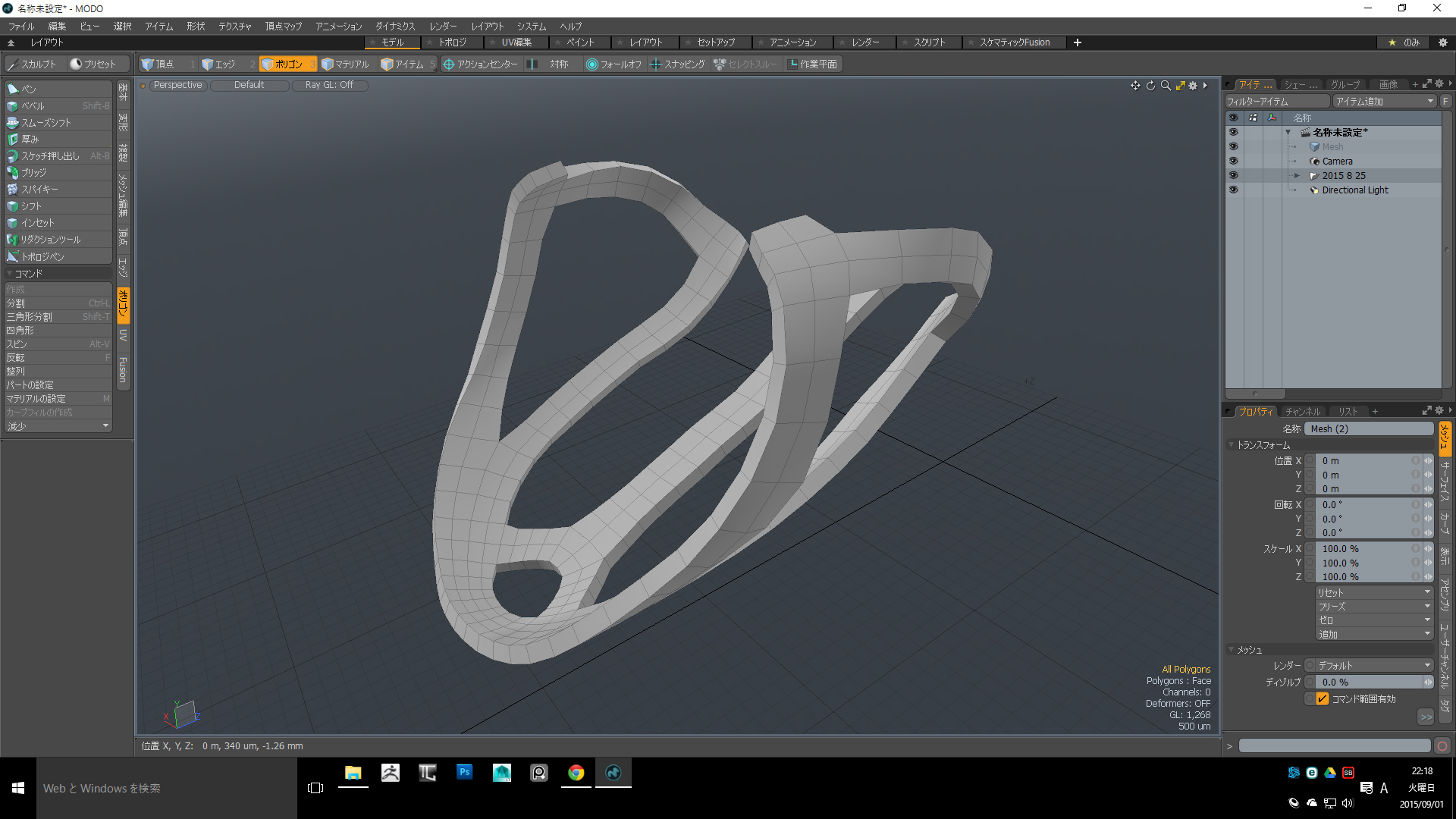
Task: Open the viewport settings gear
Action: click(x=1193, y=86)
